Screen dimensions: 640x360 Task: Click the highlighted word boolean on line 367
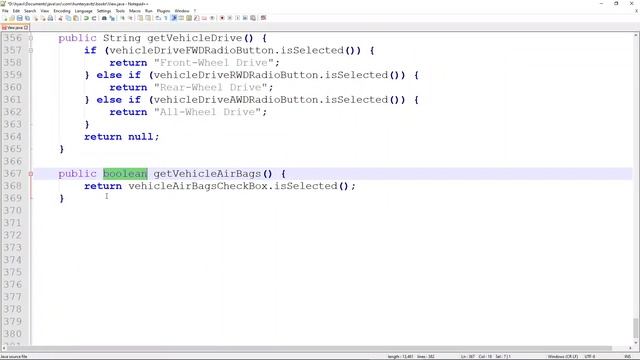coord(125,174)
